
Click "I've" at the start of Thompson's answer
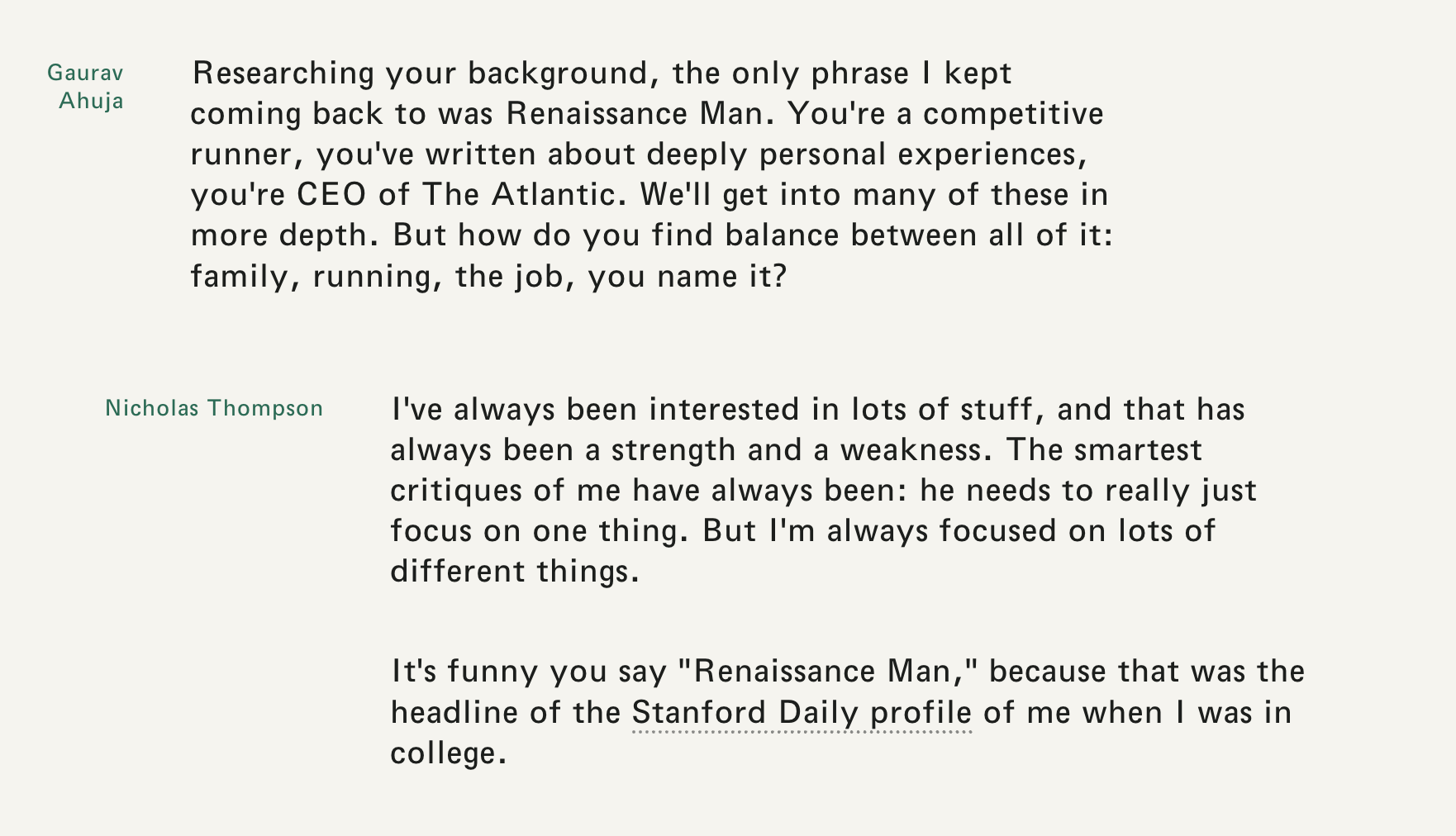416,409
